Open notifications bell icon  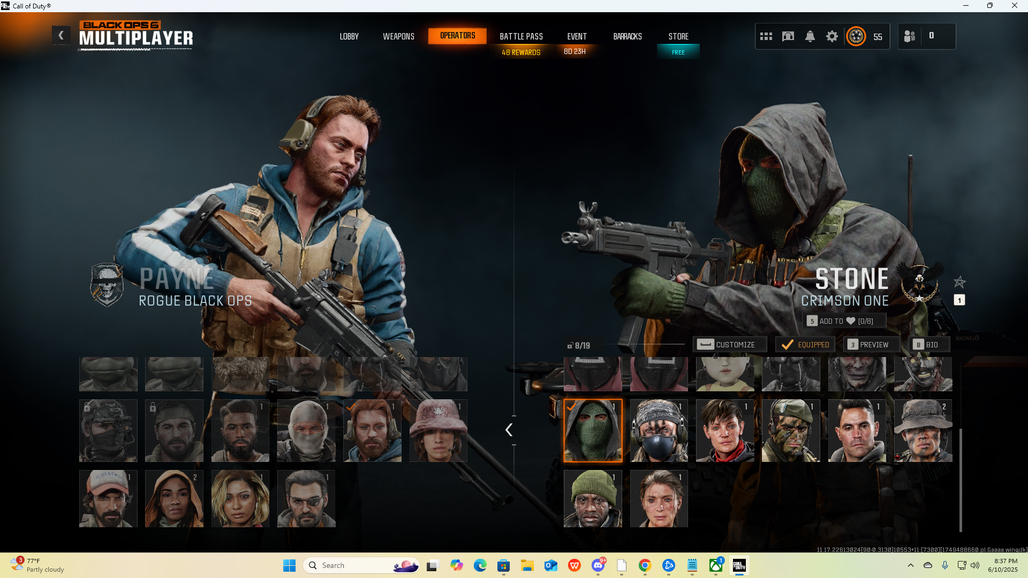pyautogui.click(x=810, y=37)
